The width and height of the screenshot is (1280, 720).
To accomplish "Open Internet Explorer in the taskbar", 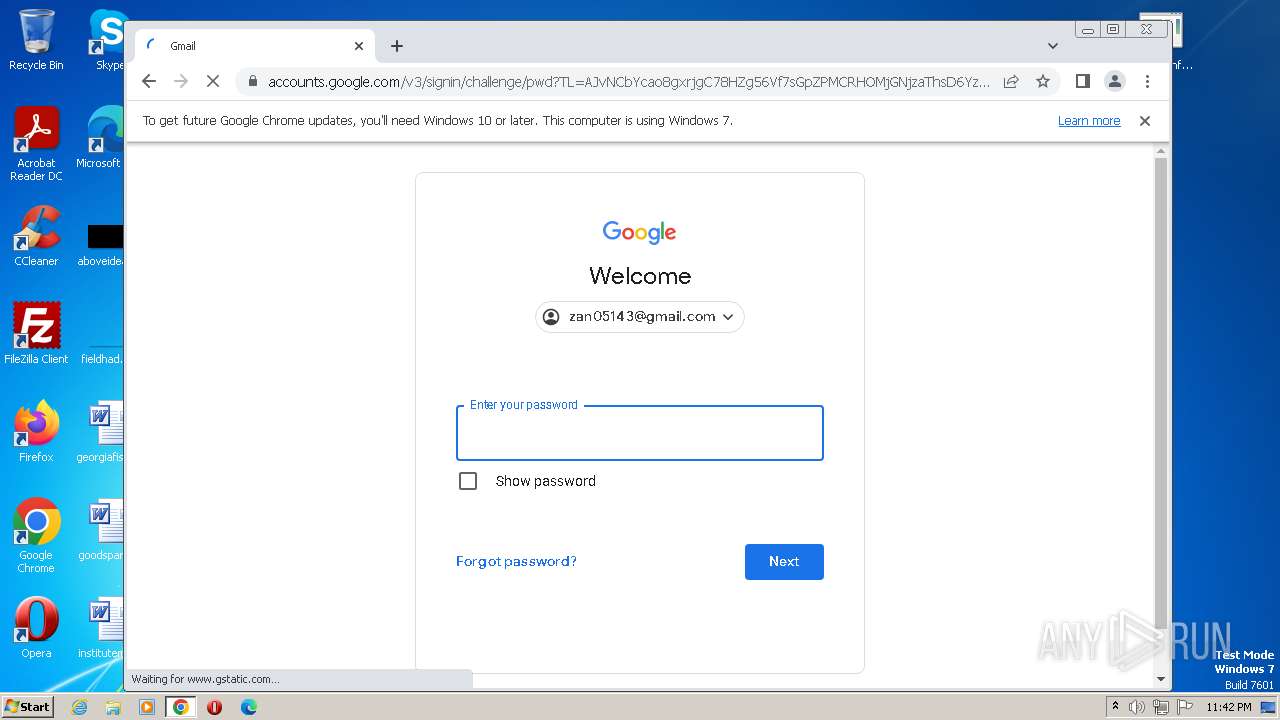I will 79,707.
